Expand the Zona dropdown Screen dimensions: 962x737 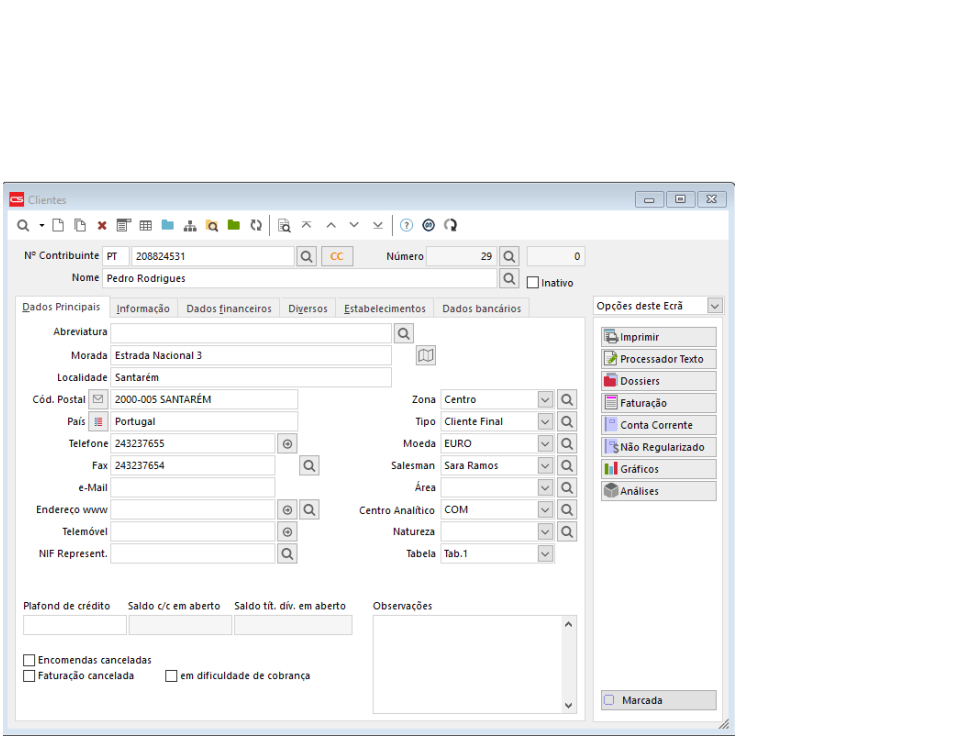coord(545,399)
